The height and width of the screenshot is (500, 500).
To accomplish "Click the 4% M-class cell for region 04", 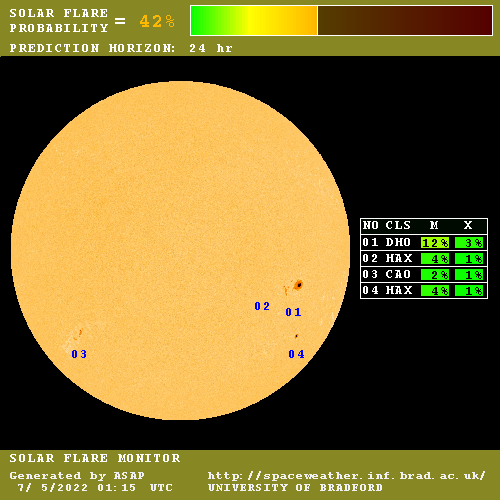I will coord(435,291).
